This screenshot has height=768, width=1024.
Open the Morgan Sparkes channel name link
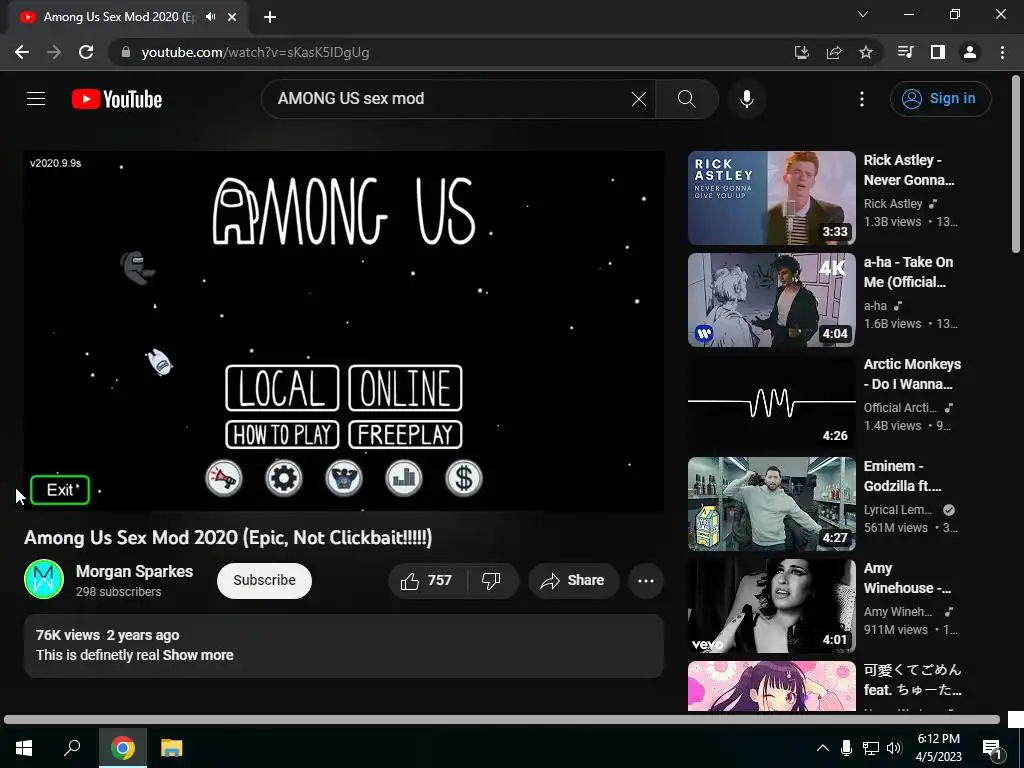135,571
